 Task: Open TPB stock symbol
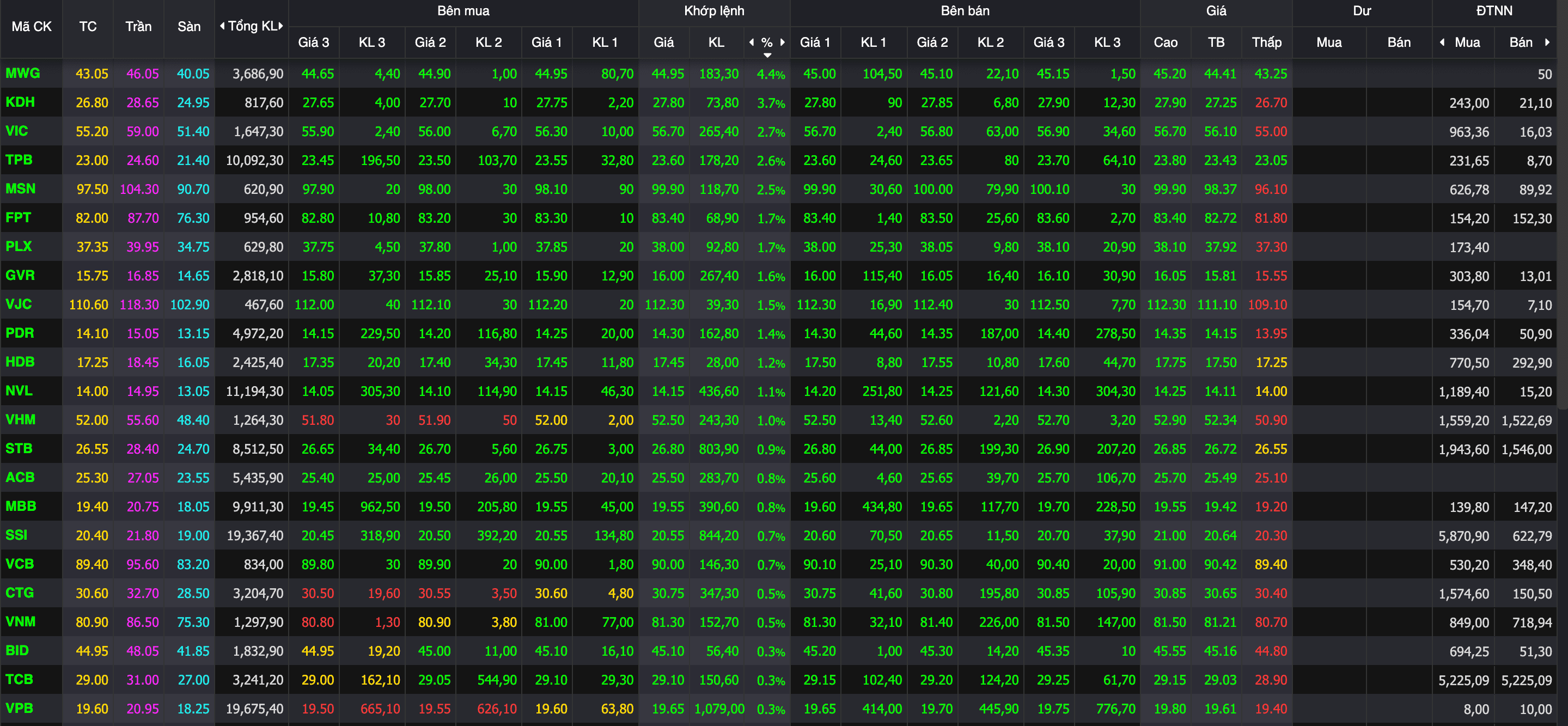click(19, 160)
